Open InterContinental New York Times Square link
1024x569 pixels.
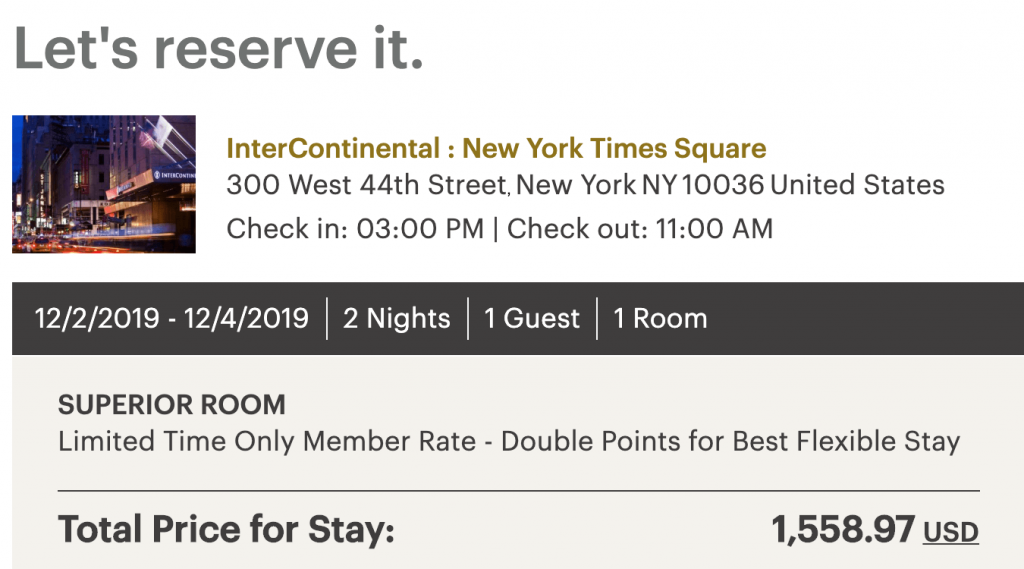point(496,149)
